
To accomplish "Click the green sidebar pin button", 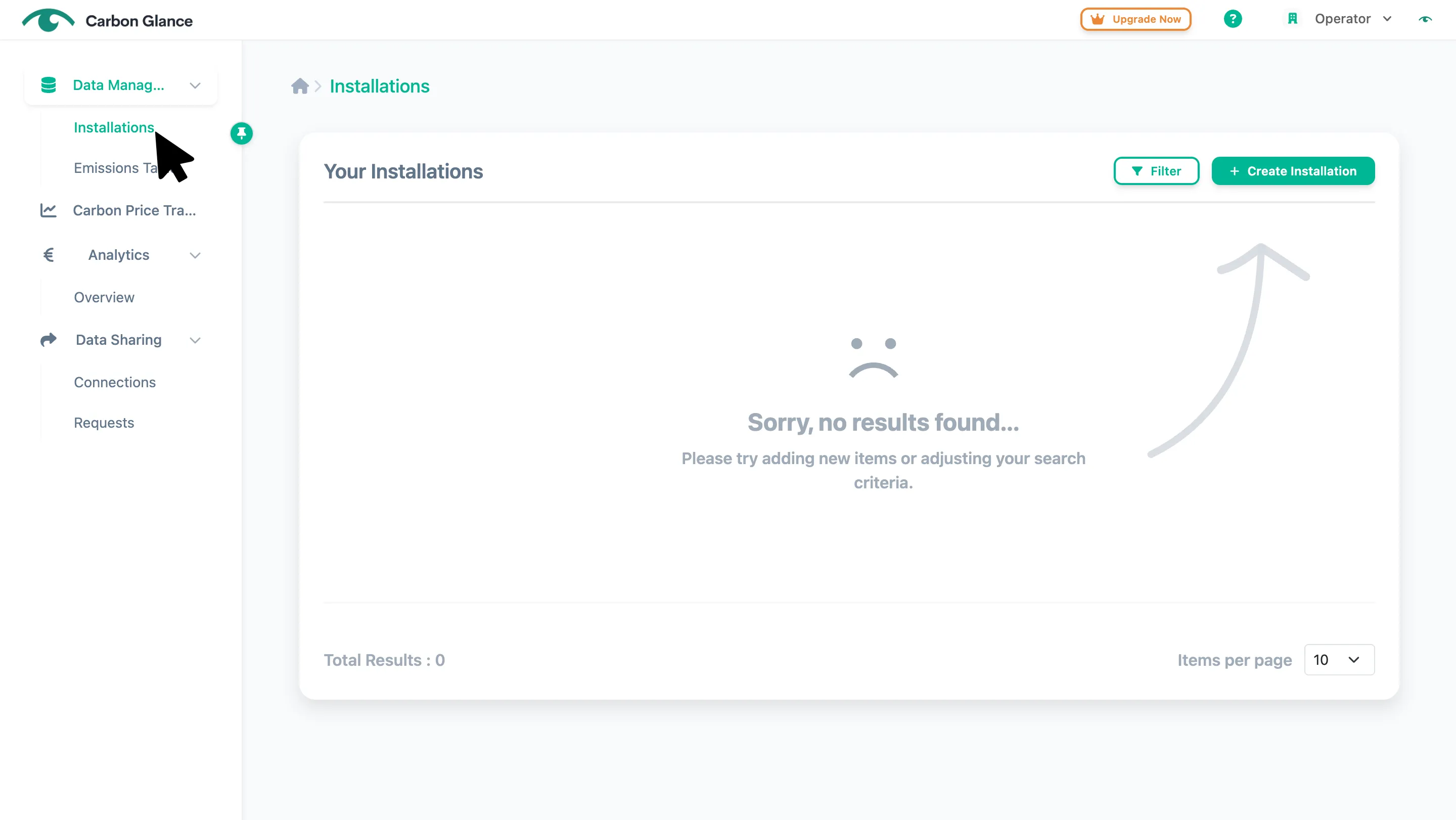I will pos(241,133).
